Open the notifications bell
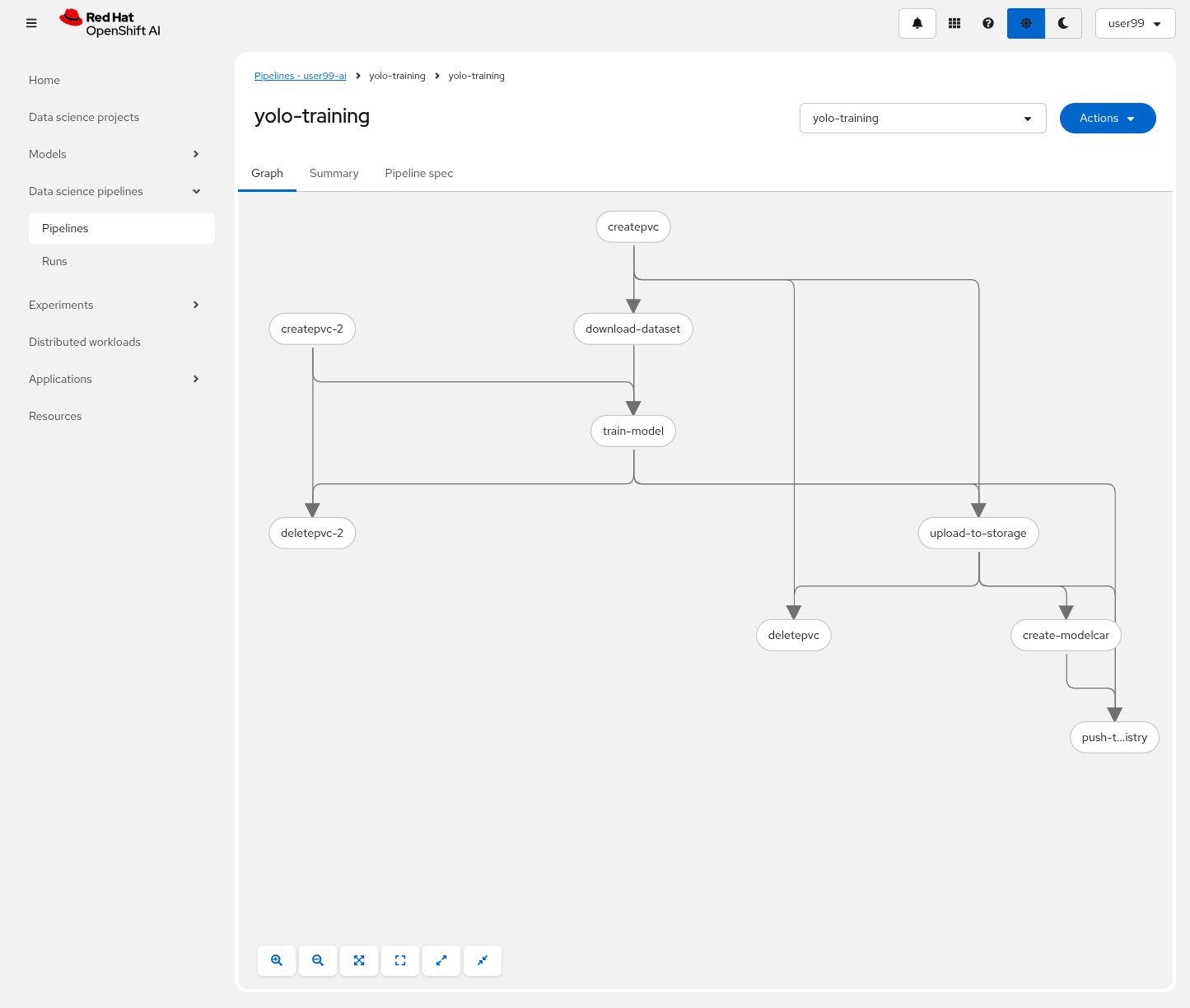Screen dimensions: 1190x1008 (x=917, y=23)
